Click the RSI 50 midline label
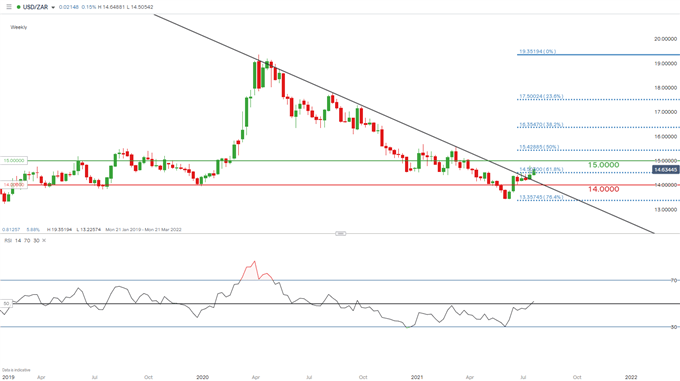The width and height of the screenshot is (680, 381). point(7,303)
